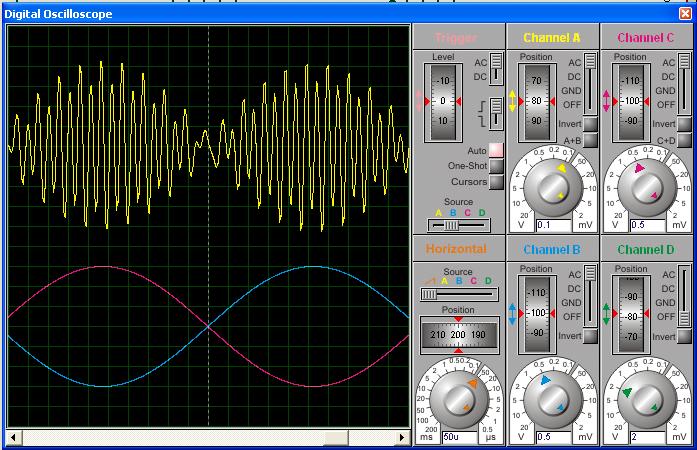Viewport: 697px width, 450px height.
Task: Click the Horizontal panel heading
Action: coord(456,249)
